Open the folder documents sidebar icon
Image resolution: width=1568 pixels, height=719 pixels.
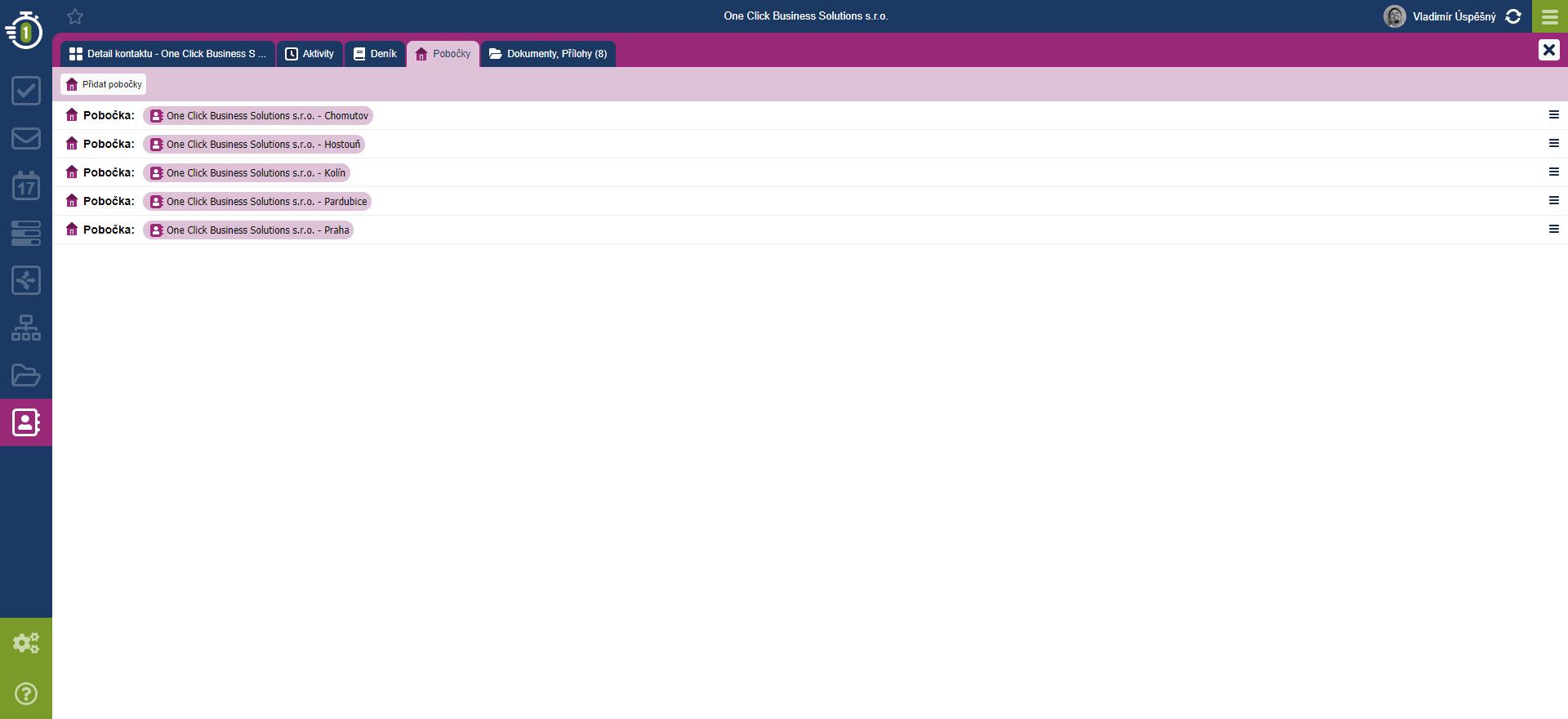tap(26, 375)
